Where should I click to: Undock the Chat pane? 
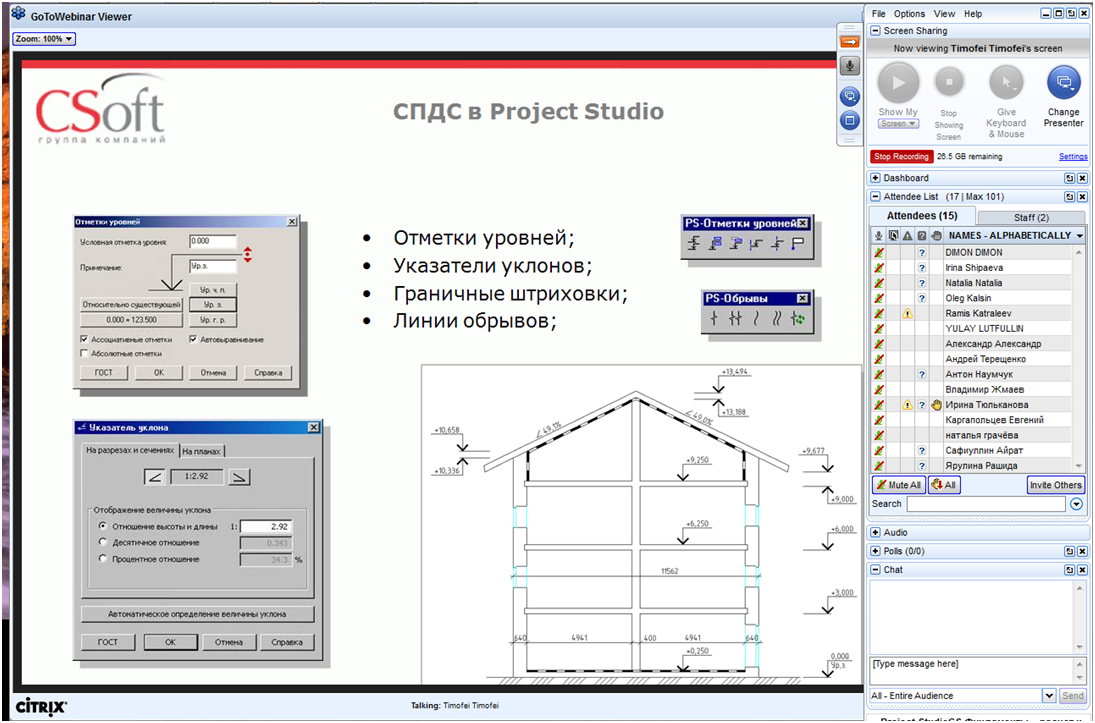1069,570
